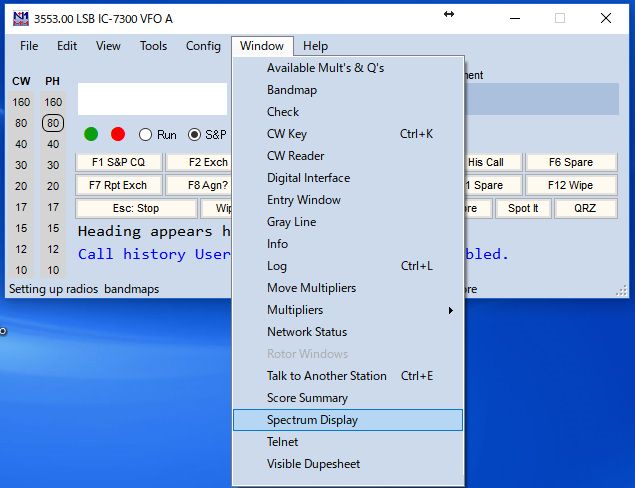
Task: Close the open Window menu tab
Action: 262,46
